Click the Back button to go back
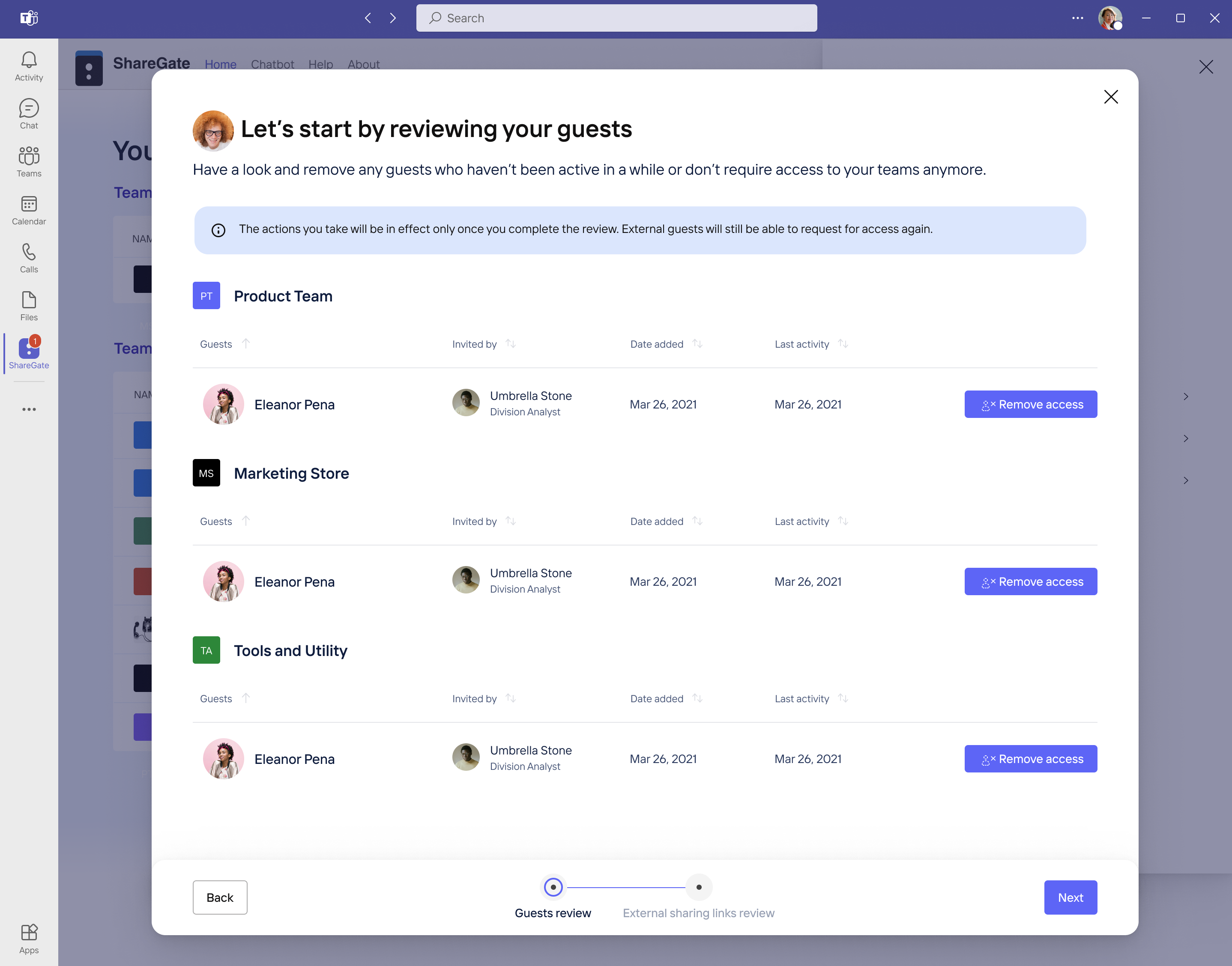Screen dimensions: 1232x966 [x=220, y=897]
